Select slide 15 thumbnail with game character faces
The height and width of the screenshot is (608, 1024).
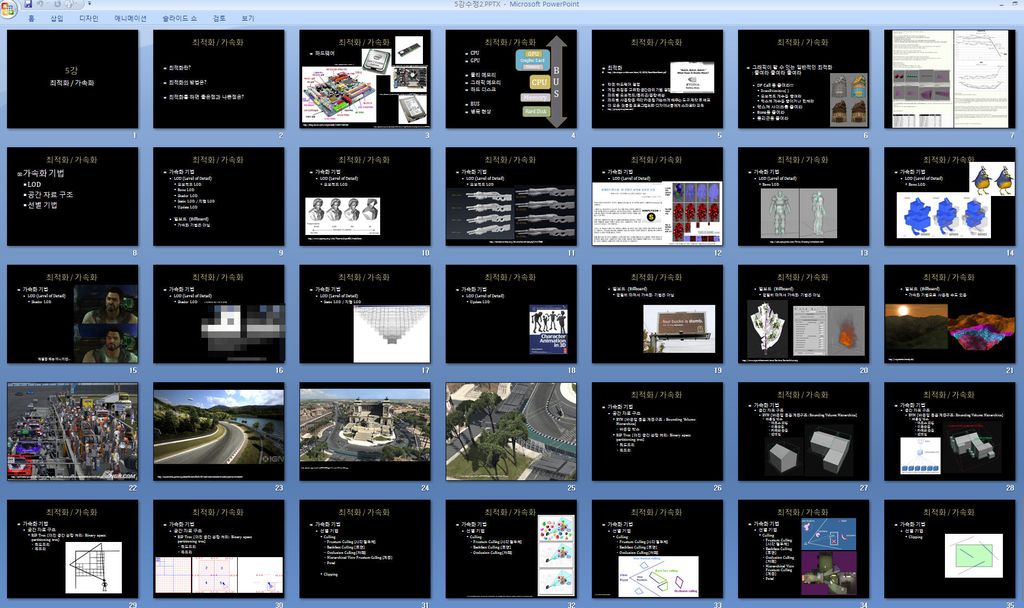pos(72,314)
